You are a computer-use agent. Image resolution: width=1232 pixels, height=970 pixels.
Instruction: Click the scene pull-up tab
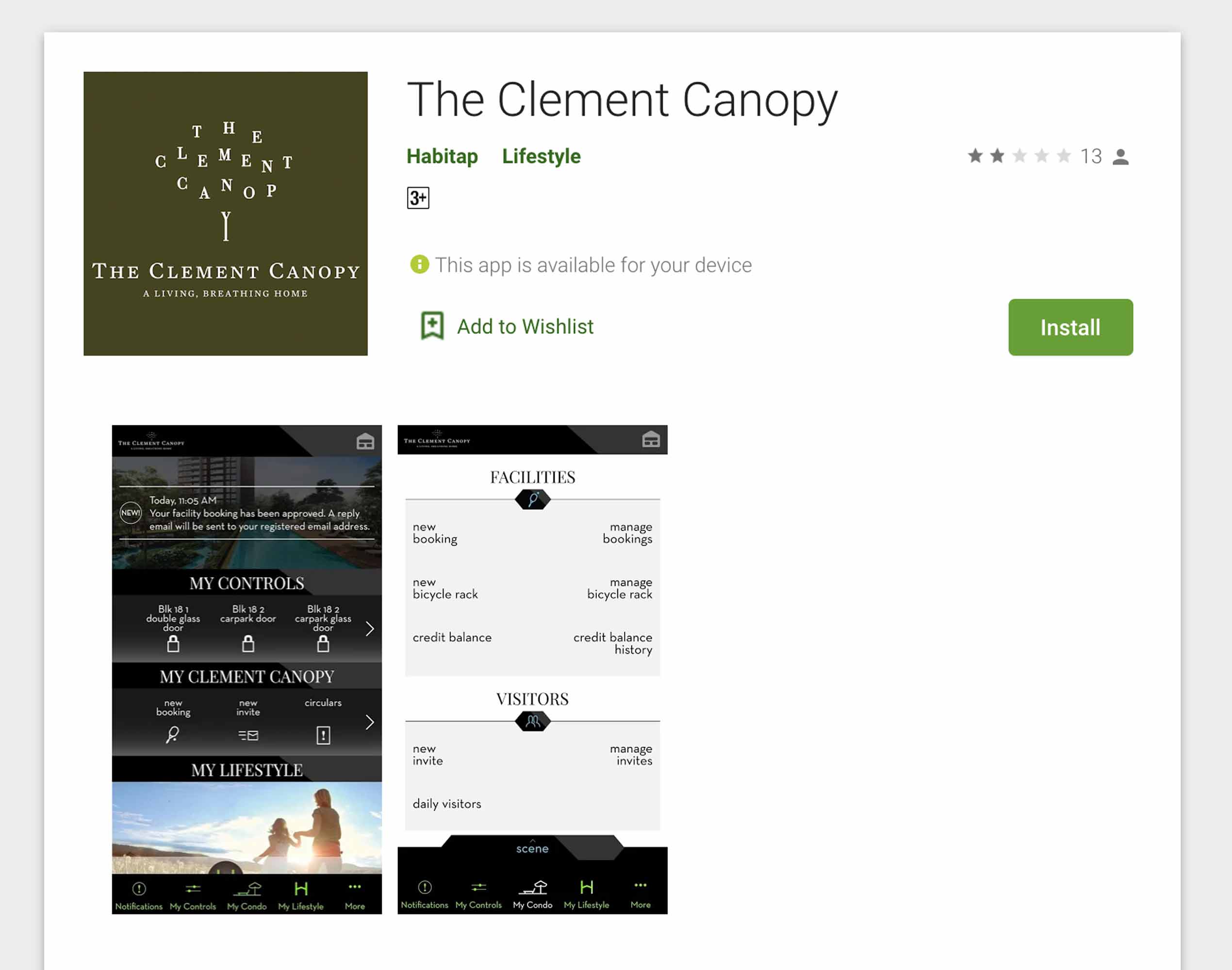[532, 847]
